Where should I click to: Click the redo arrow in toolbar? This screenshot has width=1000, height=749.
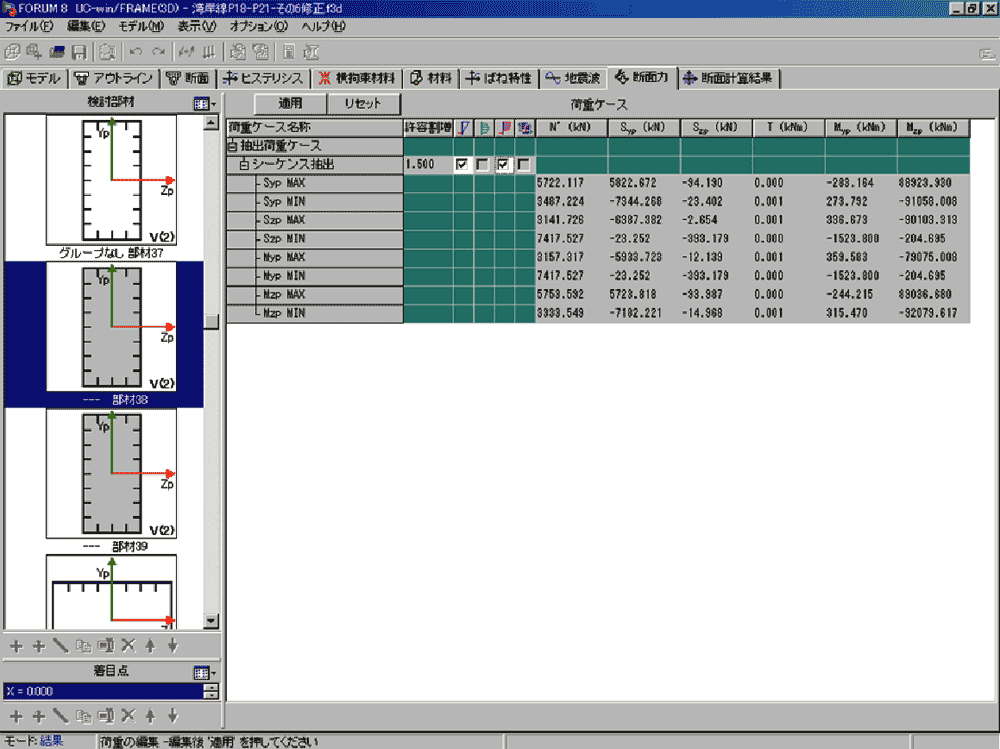[x=158, y=52]
